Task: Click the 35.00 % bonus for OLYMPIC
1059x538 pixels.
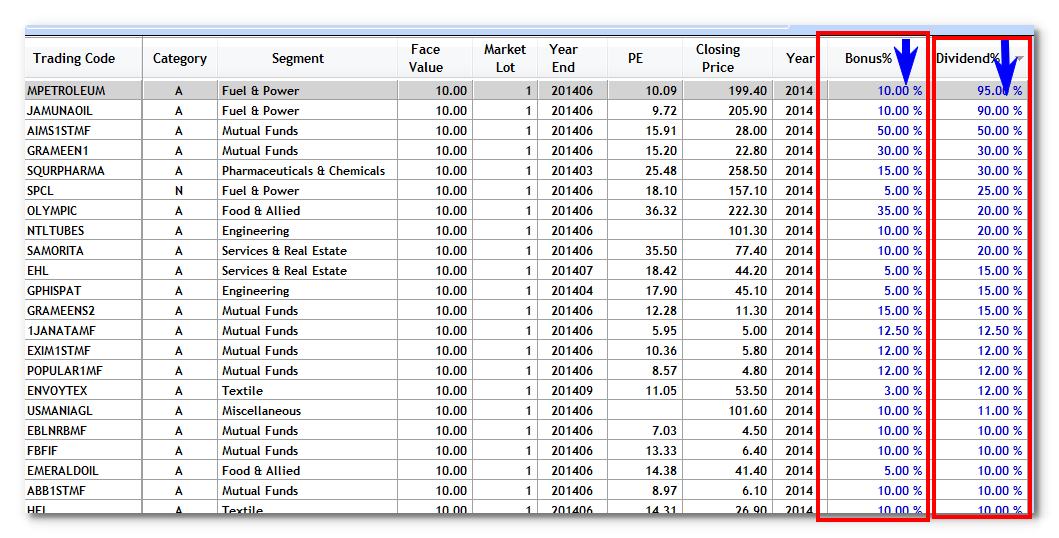Action: [899, 211]
